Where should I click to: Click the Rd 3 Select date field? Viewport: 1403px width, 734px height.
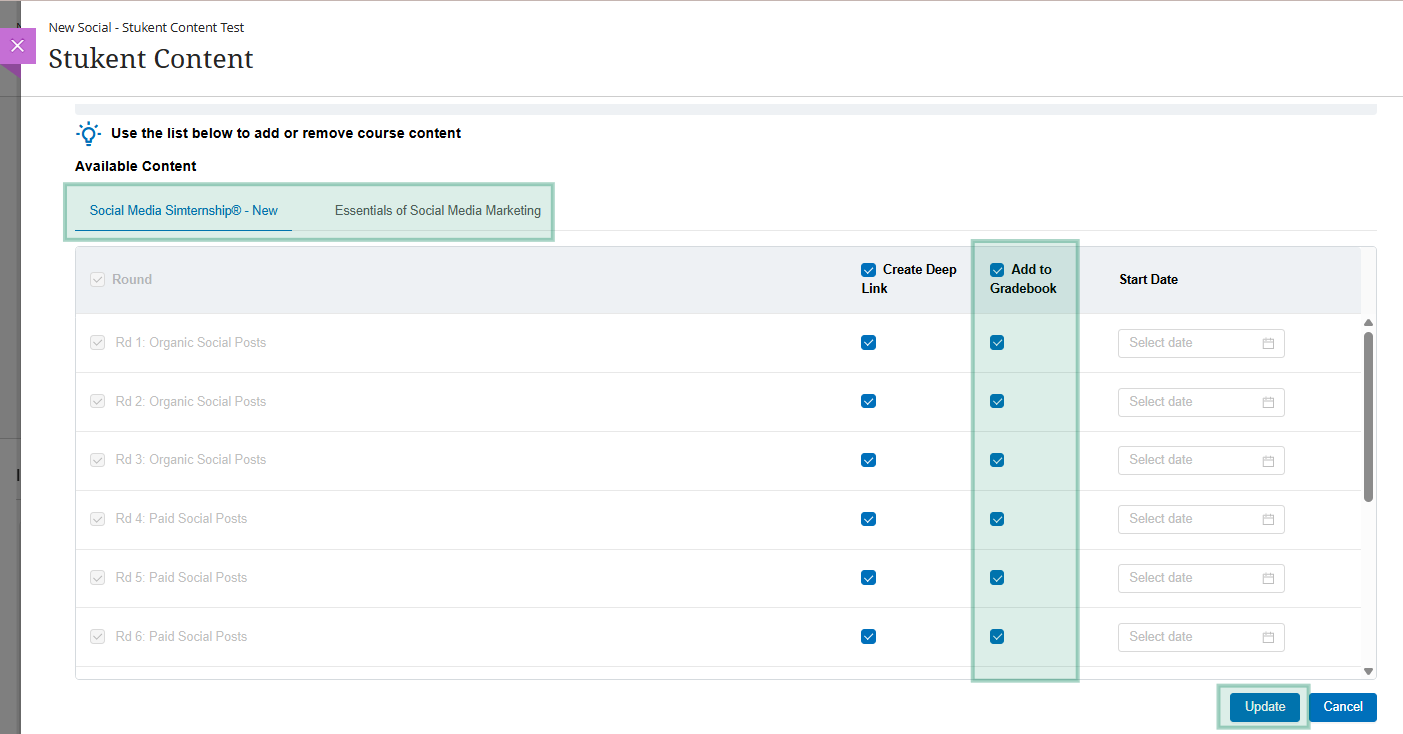coord(1201,460)
